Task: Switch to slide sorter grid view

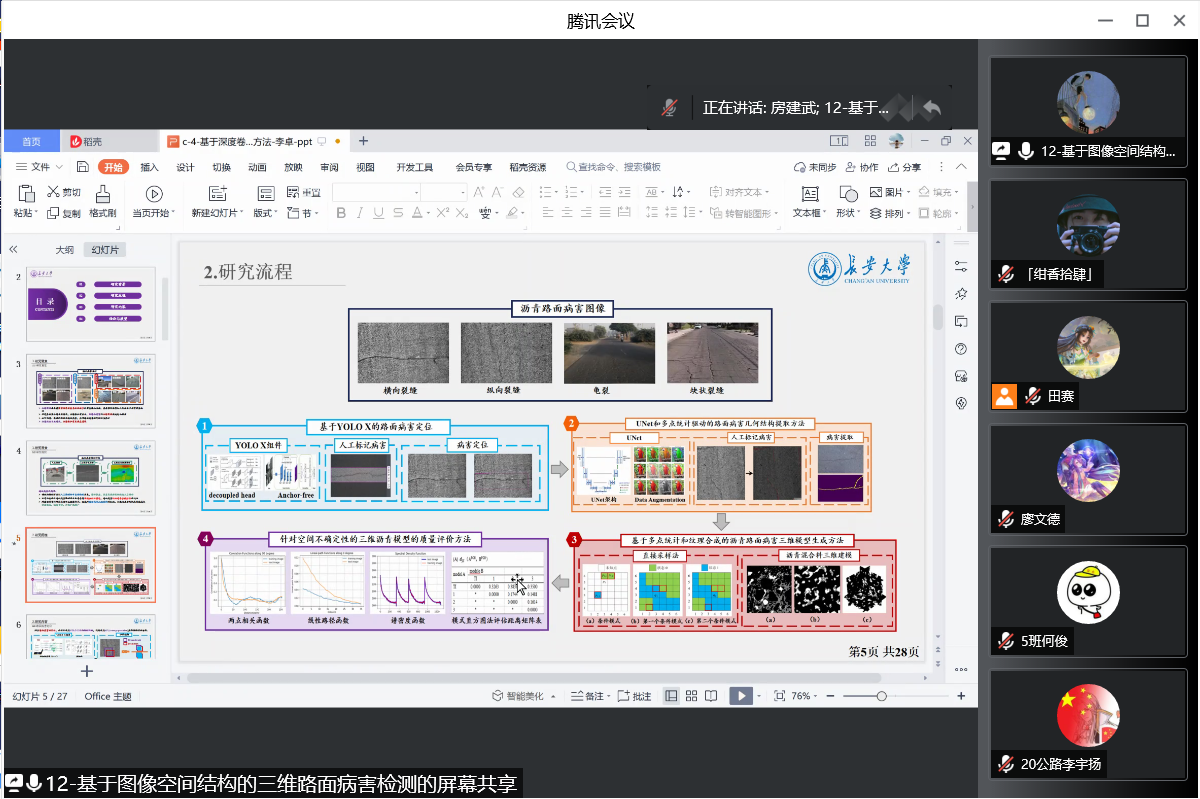Action: (690, 696)
